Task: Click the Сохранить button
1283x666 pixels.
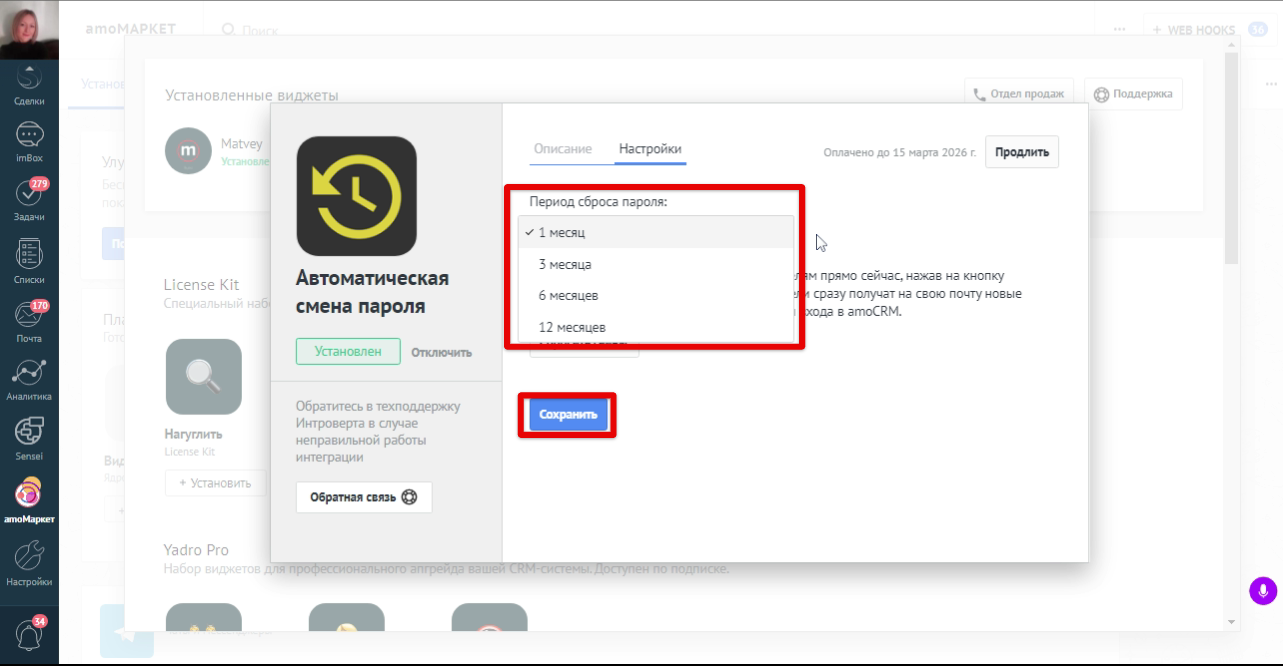Action: 568,414
